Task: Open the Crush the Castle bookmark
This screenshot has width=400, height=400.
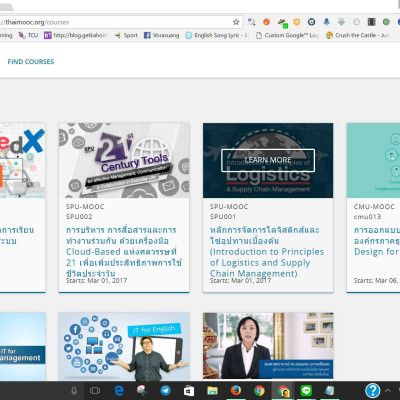Action: point(358,35)
